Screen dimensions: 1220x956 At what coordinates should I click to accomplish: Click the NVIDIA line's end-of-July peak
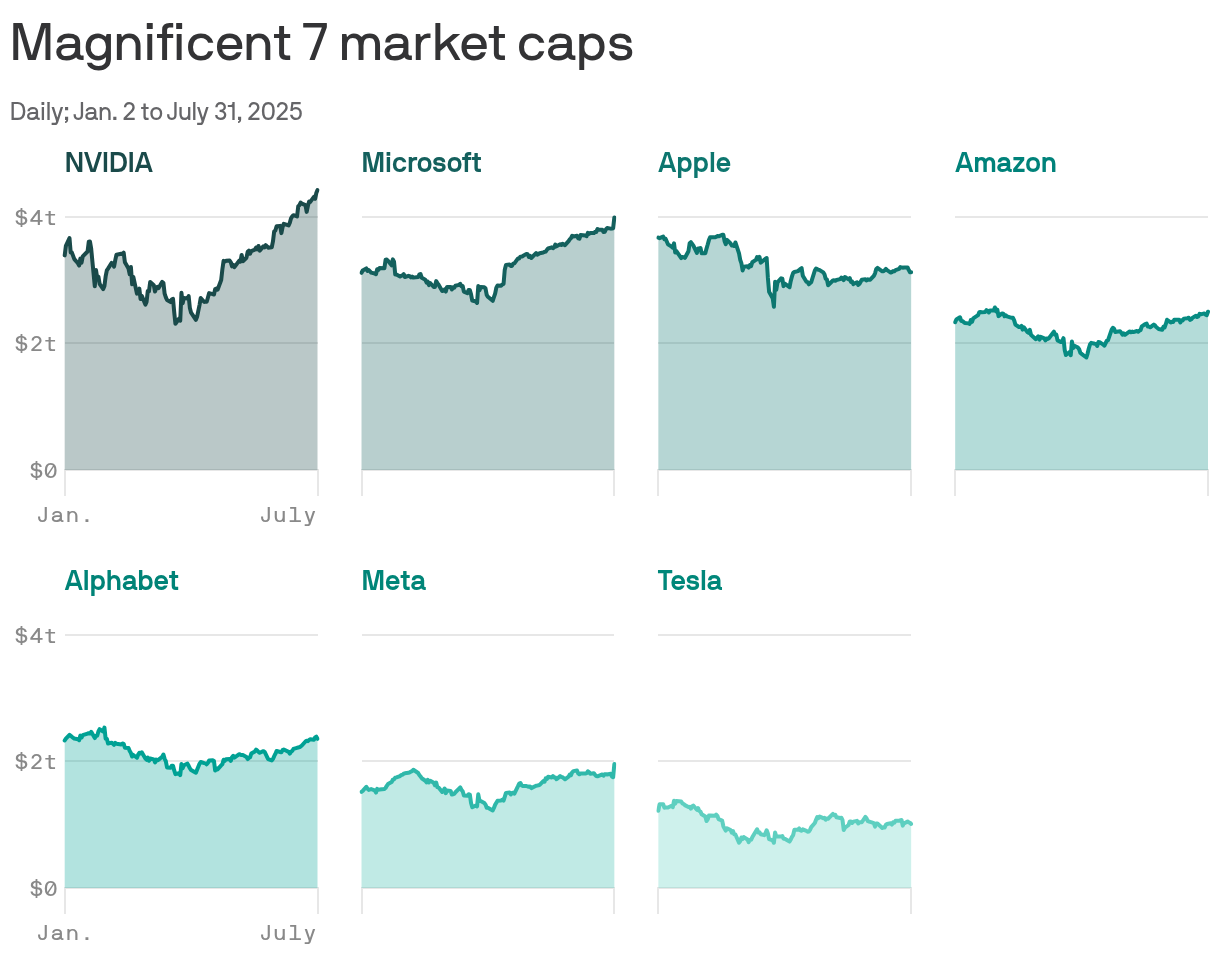[x=317, y=190]
